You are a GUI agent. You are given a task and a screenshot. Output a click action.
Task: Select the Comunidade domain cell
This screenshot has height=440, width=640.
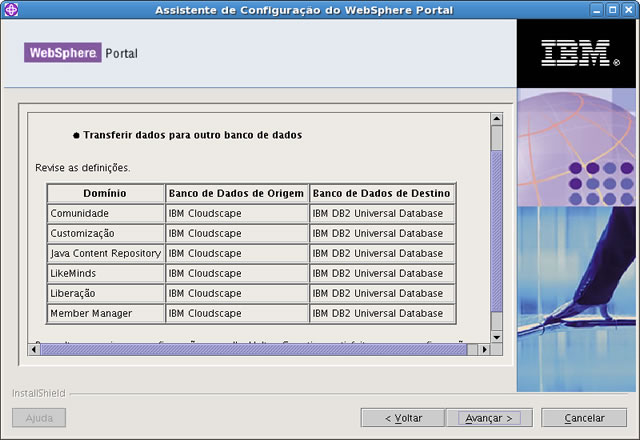(105, 213)
